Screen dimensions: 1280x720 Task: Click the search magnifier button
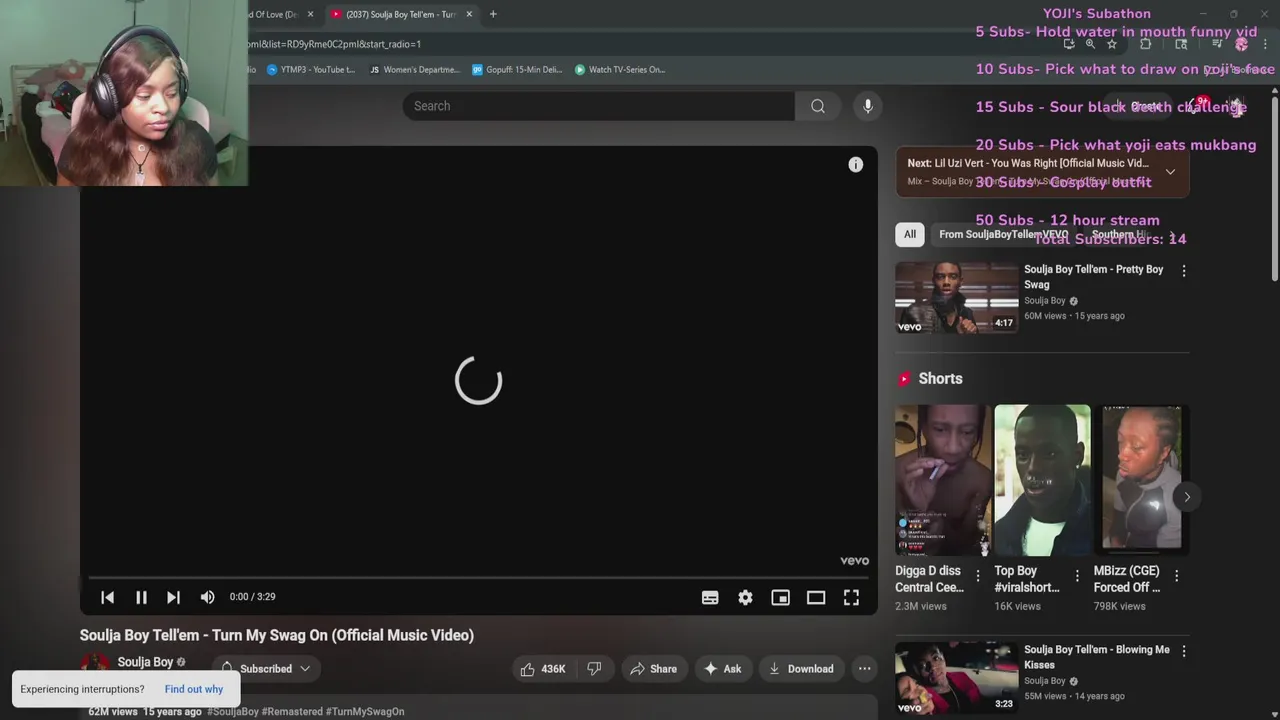(x=818, y=106)
